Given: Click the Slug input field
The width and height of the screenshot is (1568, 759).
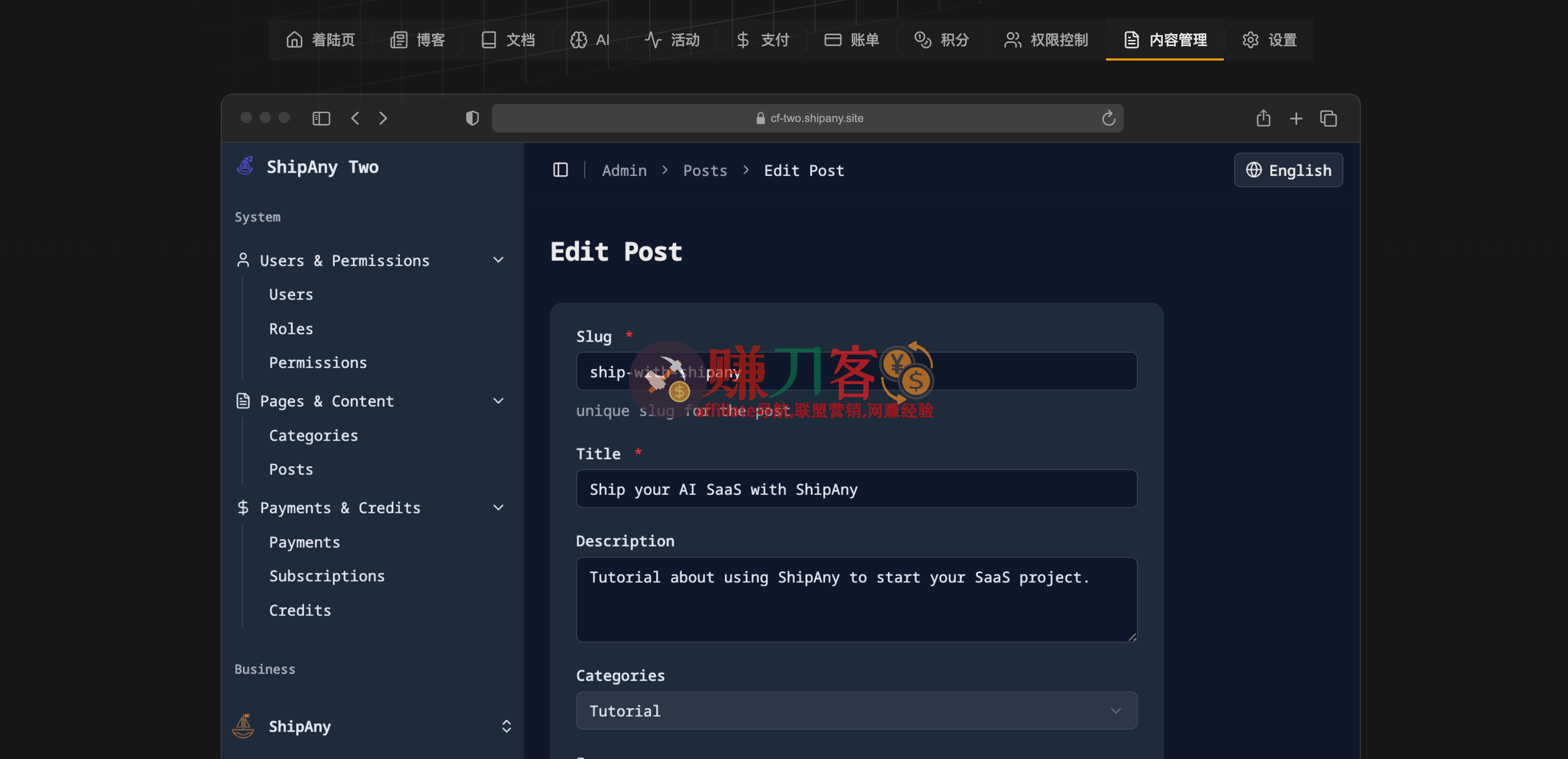Looking at the screenshot, I should pos(856,372).
